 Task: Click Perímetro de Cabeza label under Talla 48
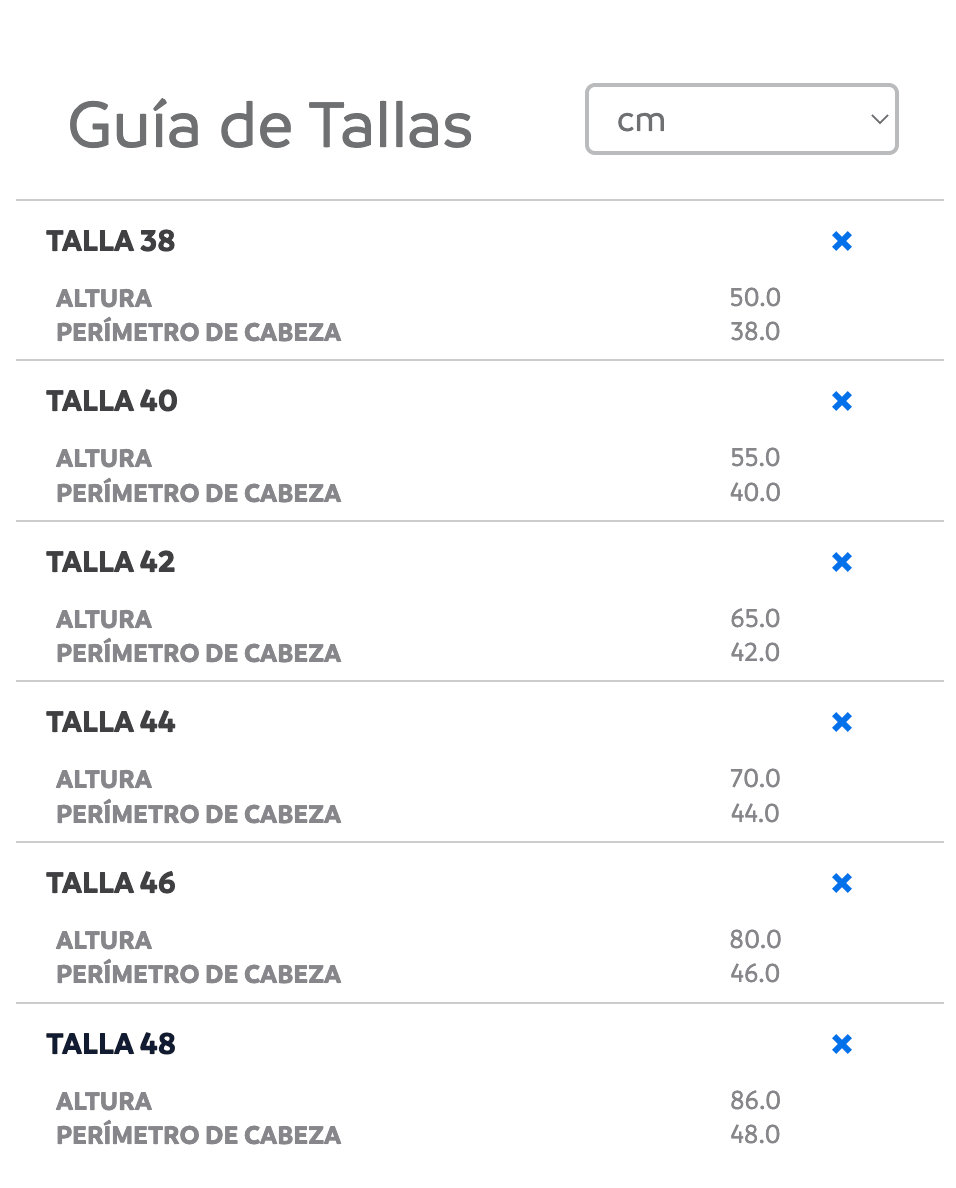(199, 1135)
